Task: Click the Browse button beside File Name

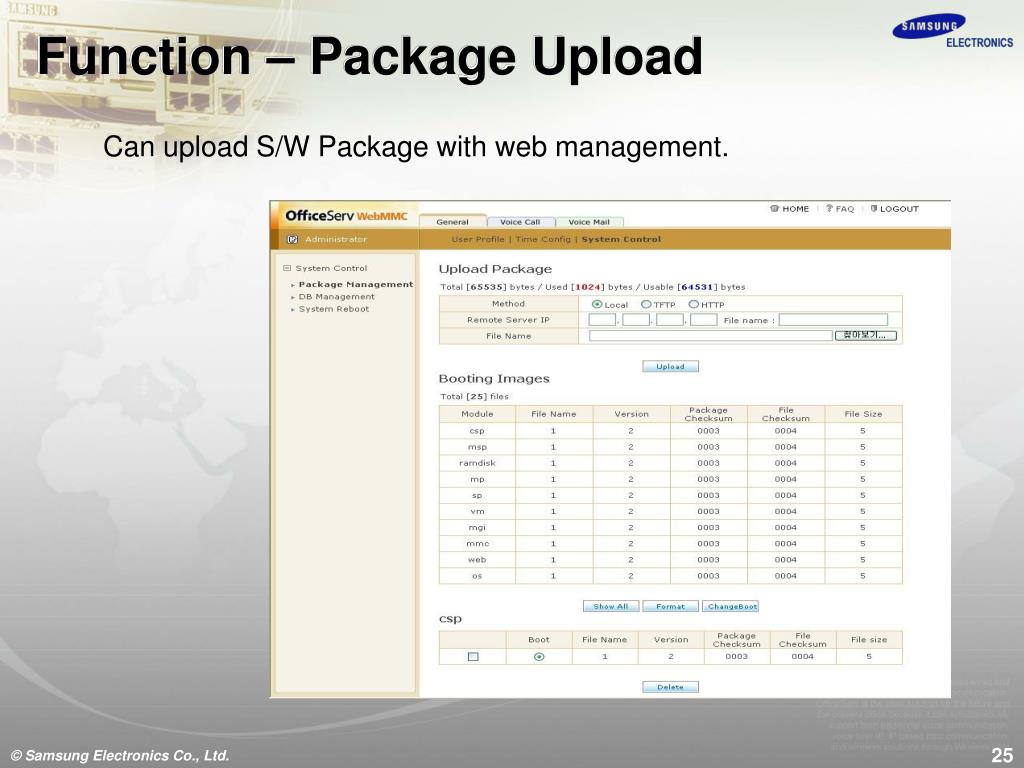Action: click(866, 336)
